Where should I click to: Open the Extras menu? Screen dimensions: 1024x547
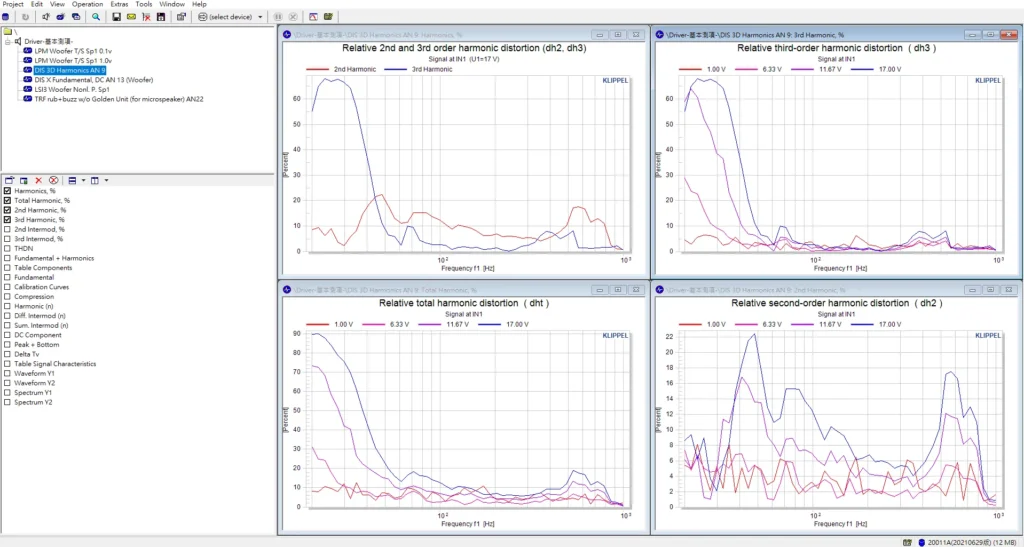(119, 4)
